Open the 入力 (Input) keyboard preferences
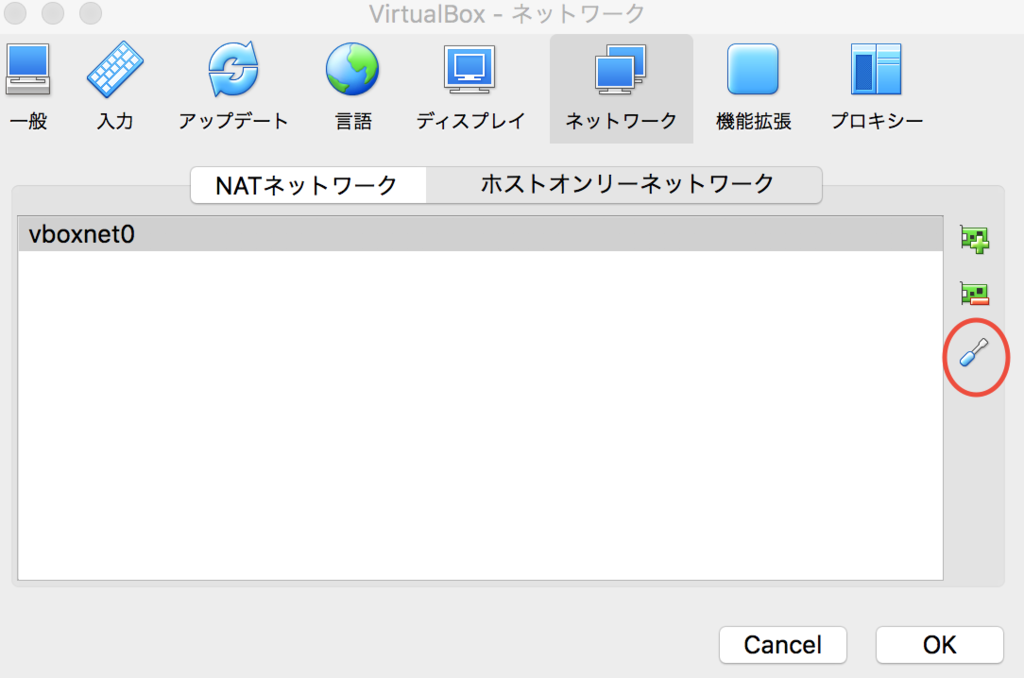This screenshot has width=1024, height=678. 115,86
